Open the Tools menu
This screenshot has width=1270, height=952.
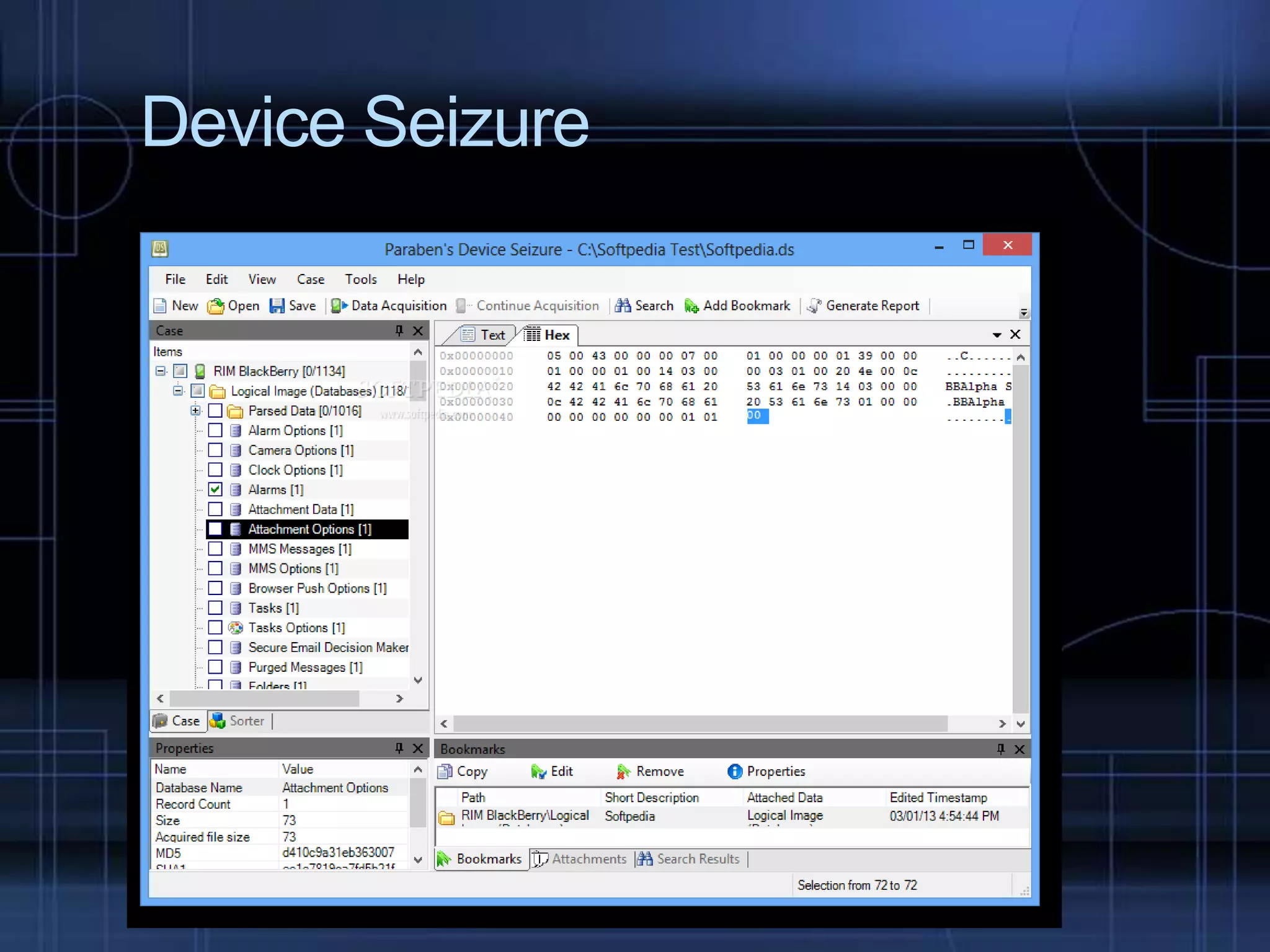click(360, 280)
